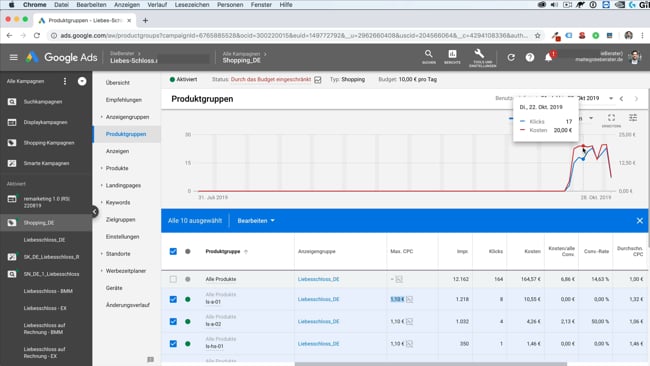The image size is (650, 366).
Task: Open the notifications bell
Action: [549, 57]
